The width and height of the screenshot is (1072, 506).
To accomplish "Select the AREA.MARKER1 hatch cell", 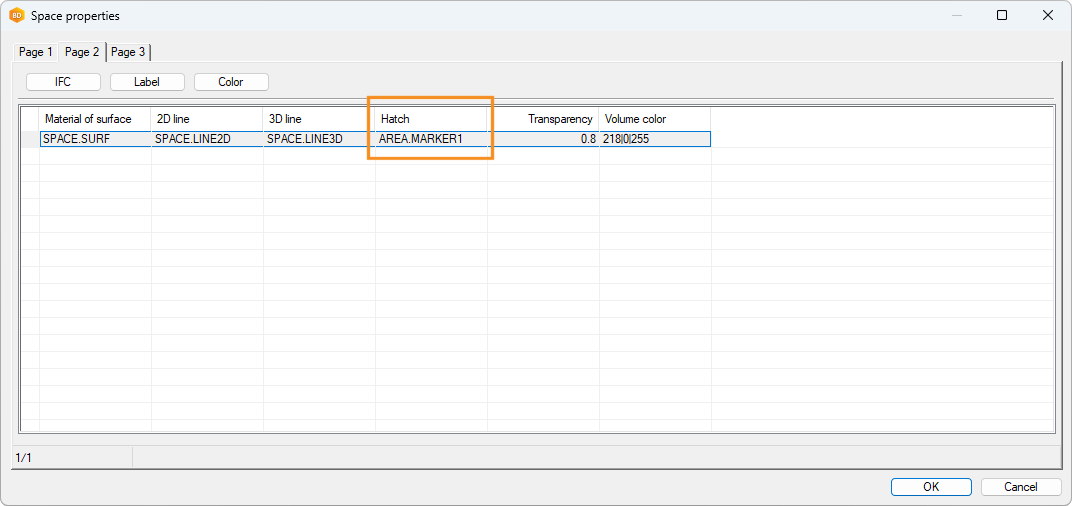I will pyautogui.click(x=431, y=139).
